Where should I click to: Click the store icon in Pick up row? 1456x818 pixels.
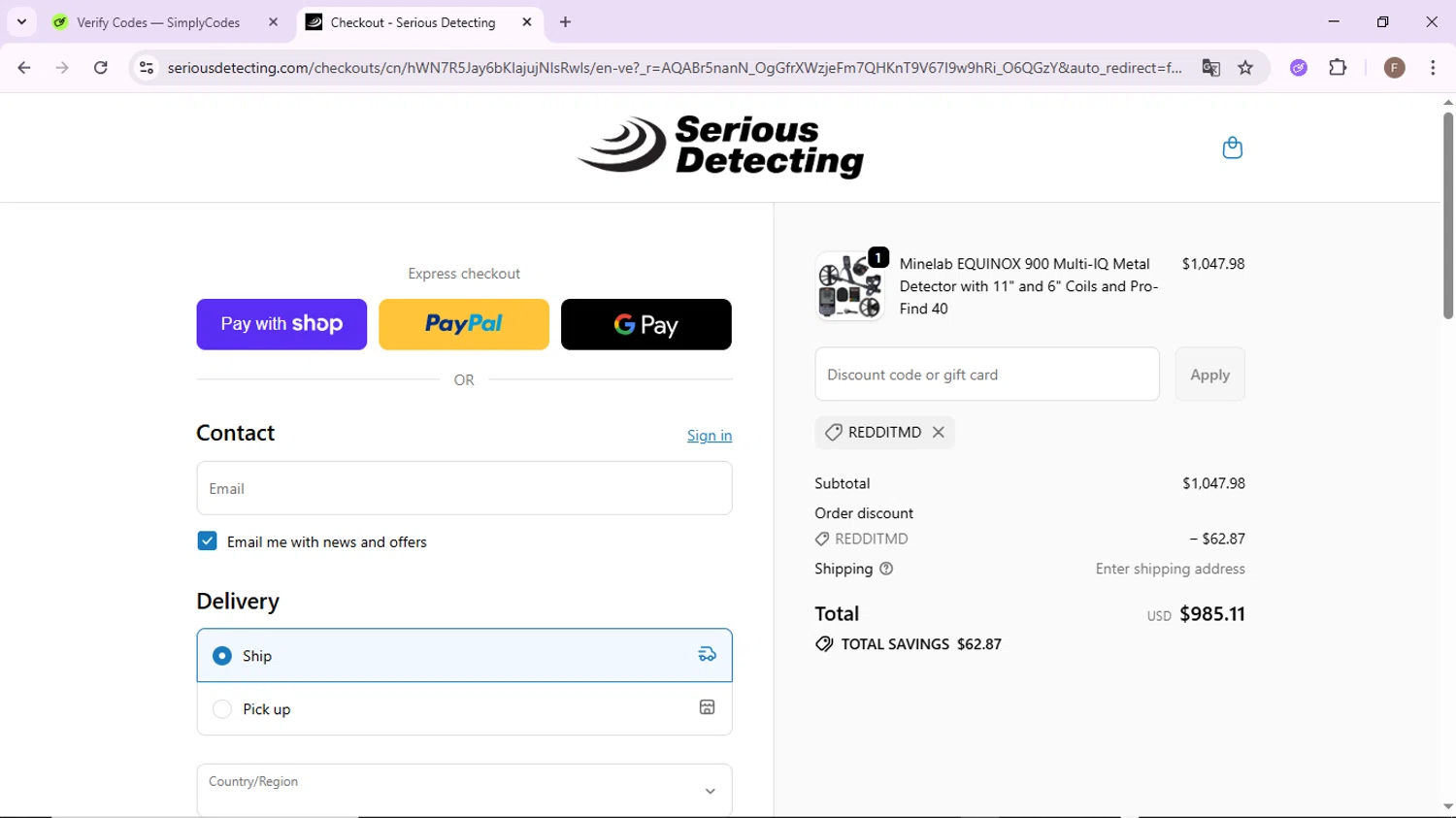tap(708, 708)
